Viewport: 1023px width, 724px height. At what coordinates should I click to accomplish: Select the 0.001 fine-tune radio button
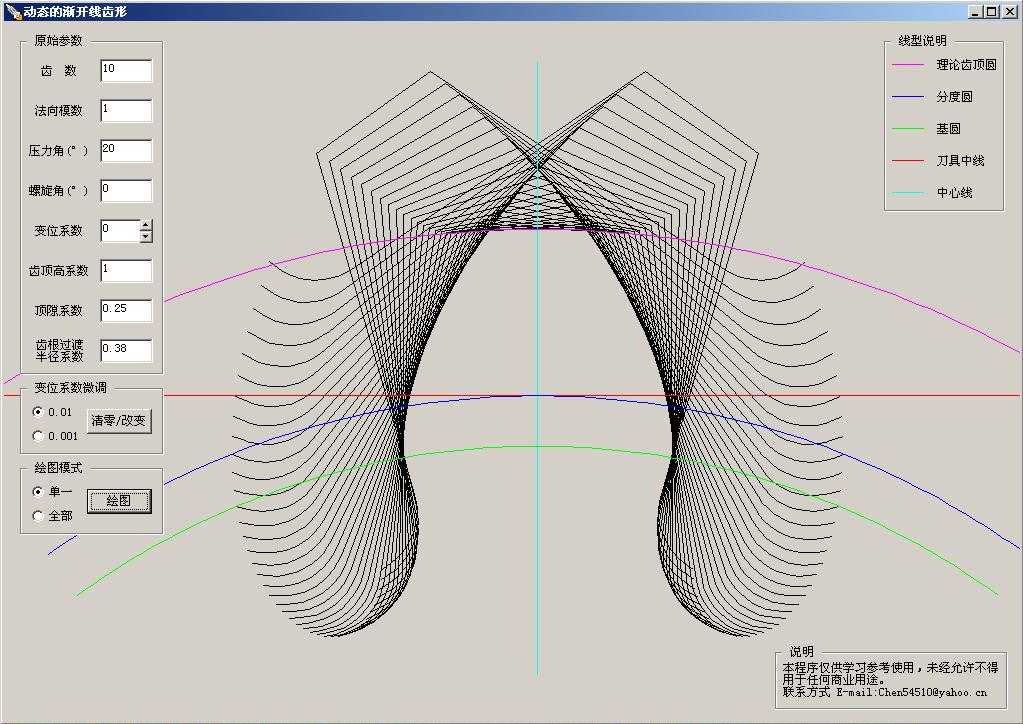point(38,436)
